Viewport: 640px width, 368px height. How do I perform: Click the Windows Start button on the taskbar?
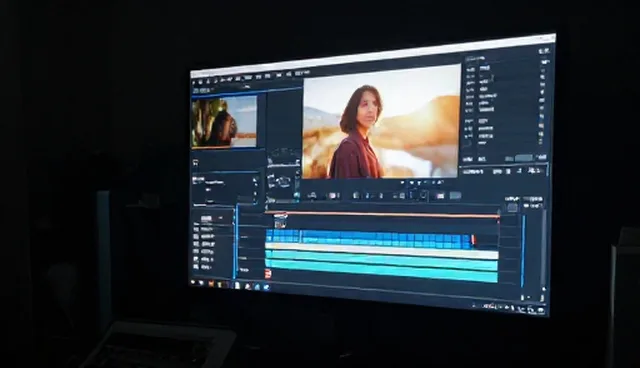194,282
